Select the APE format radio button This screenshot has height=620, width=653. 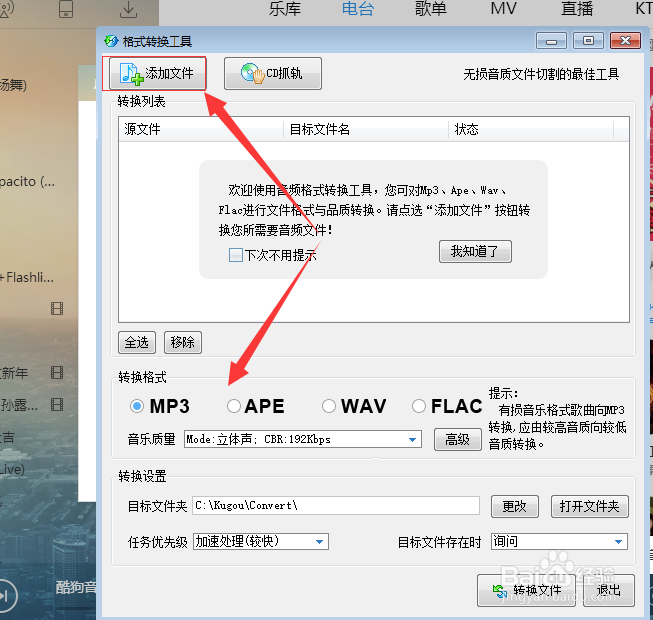[234, 406]
